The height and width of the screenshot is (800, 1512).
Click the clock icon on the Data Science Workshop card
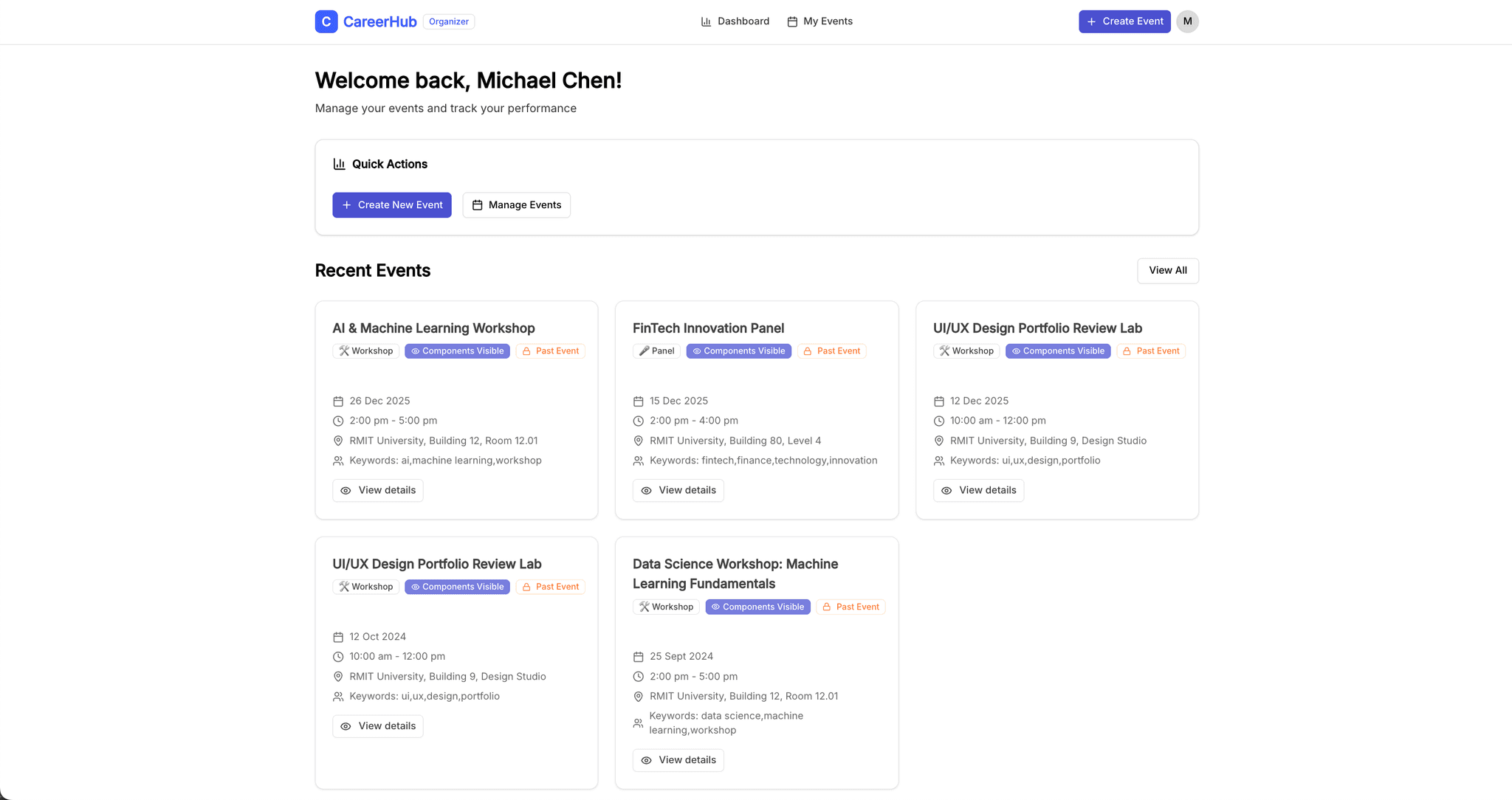(638, 676)
